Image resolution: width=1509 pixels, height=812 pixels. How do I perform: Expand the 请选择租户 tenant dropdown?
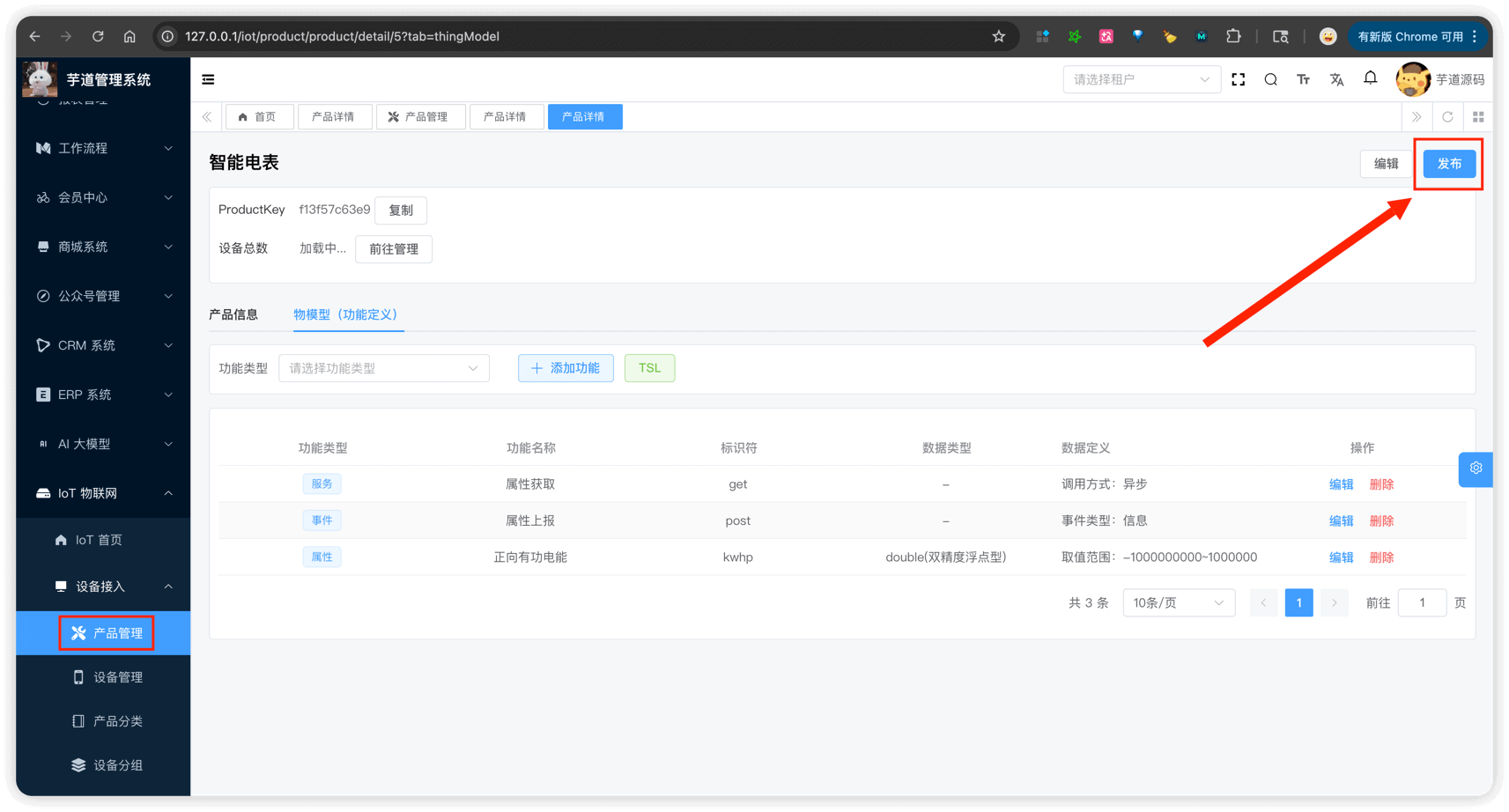pos(1142,78)
